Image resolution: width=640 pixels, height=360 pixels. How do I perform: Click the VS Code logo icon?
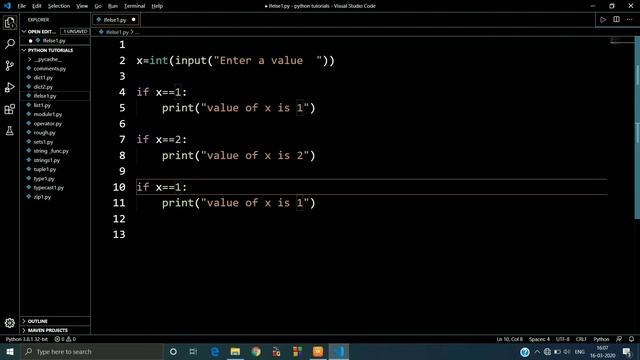(7, 6)
